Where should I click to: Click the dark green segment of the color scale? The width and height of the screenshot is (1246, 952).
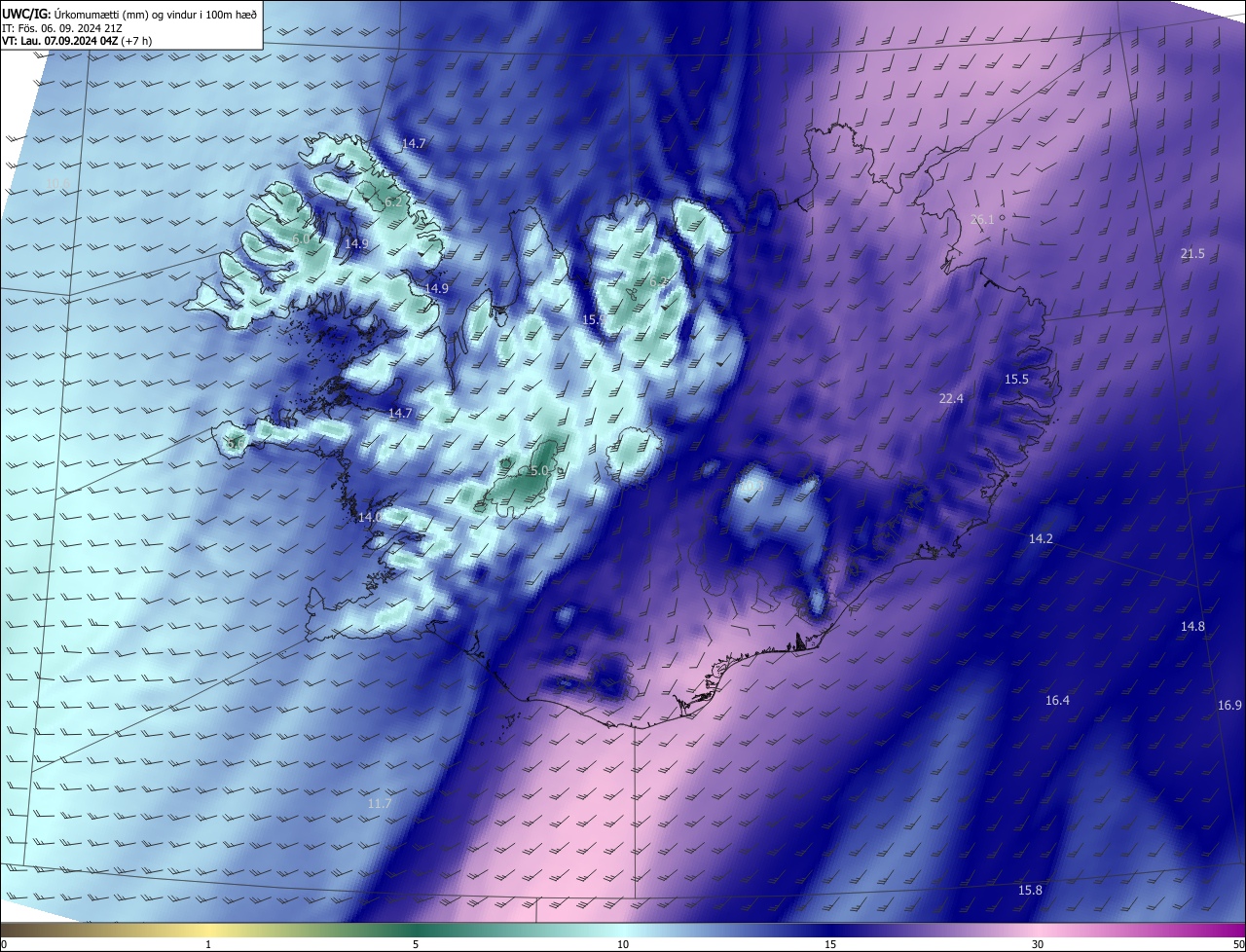pyautogui.click(x=416, y=930)
